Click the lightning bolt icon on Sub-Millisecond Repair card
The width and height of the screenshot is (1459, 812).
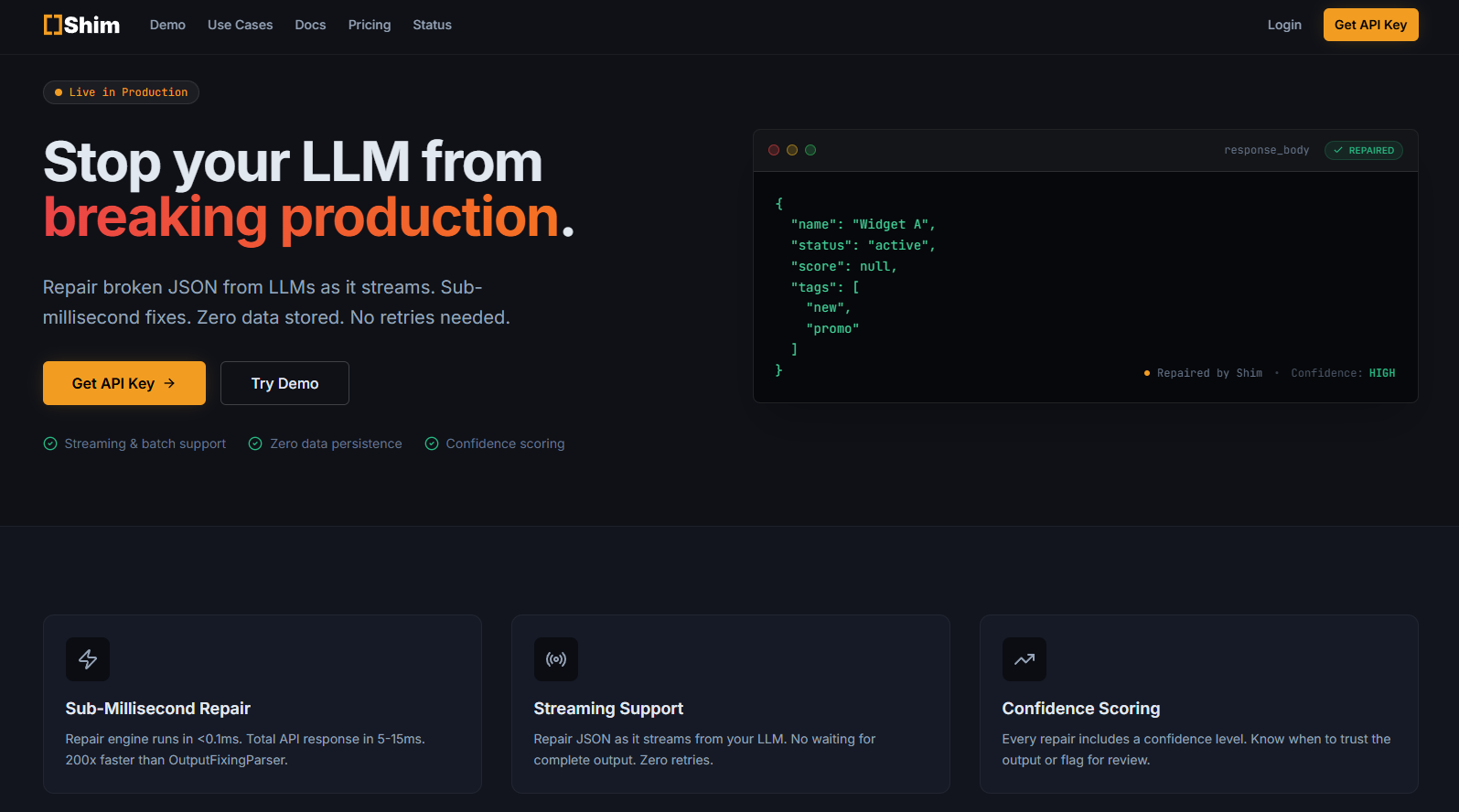tap(88, 659)
